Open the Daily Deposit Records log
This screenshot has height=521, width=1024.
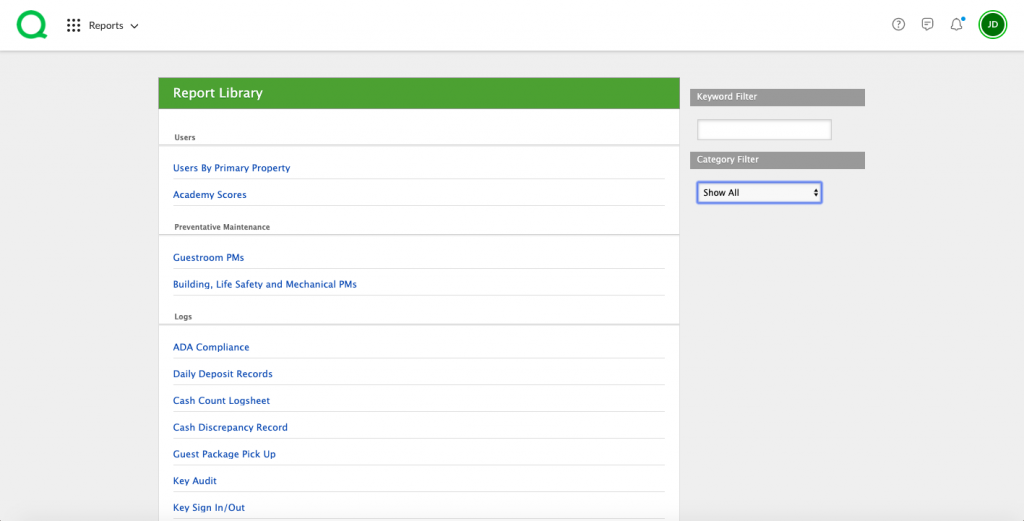pos(222,374)
